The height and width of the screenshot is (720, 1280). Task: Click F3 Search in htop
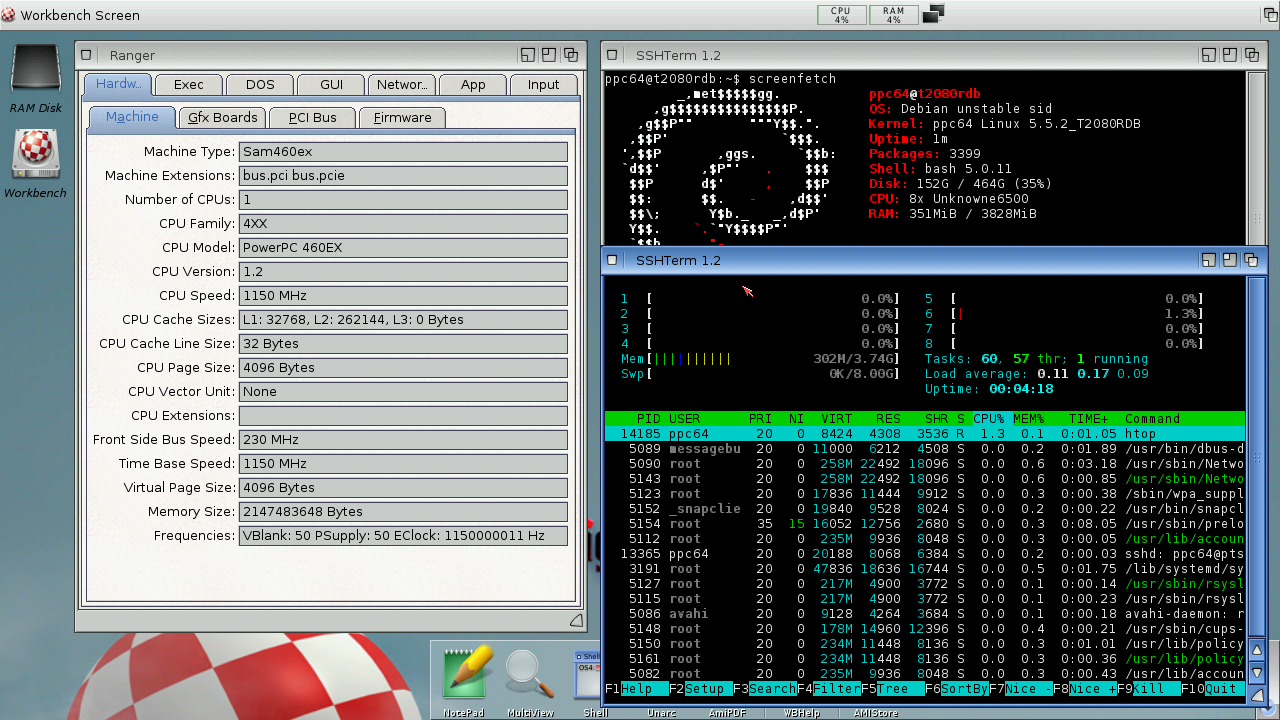coord(764,689)
